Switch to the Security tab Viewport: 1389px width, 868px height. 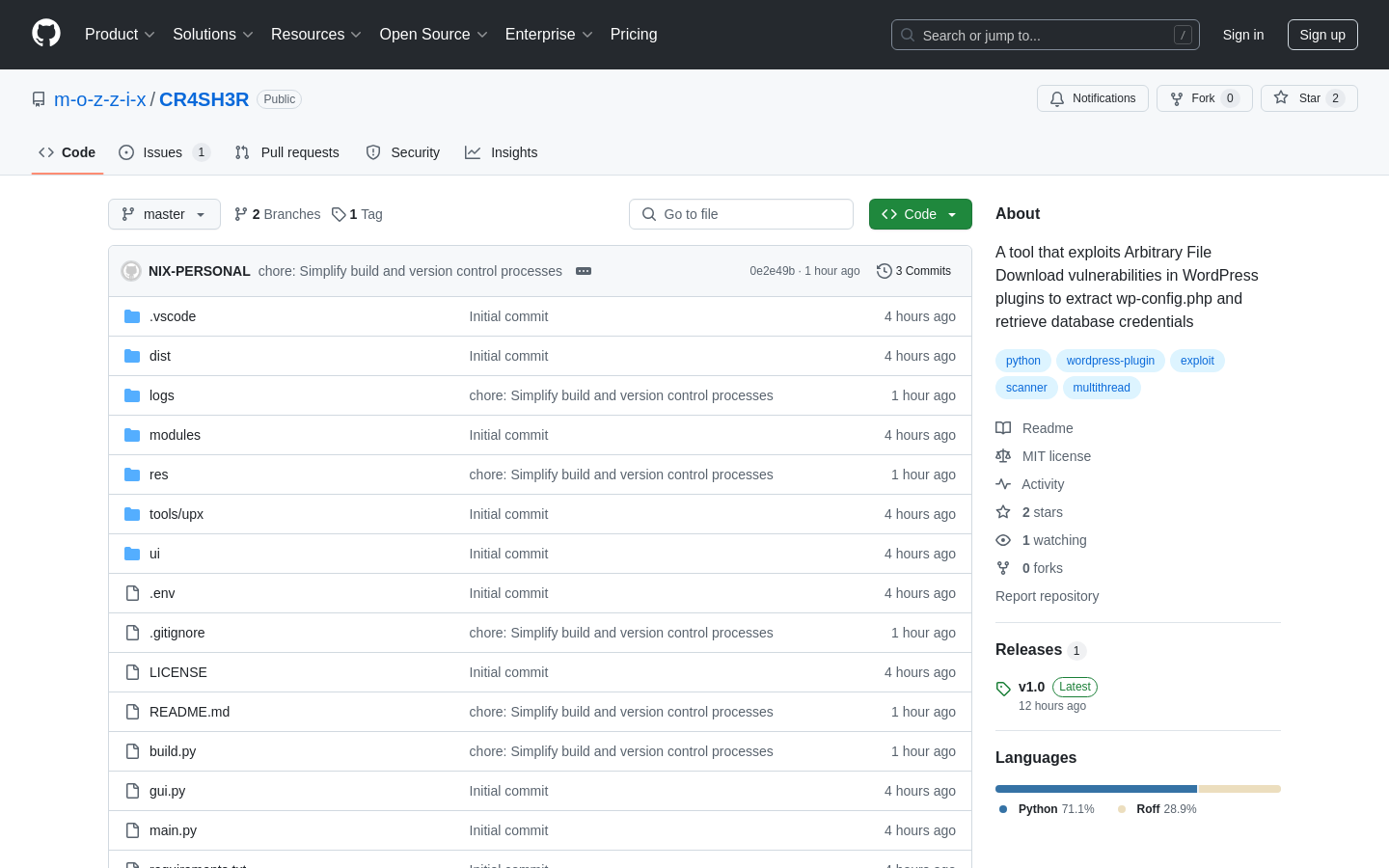pyautogui.click(x=403, y=152)
